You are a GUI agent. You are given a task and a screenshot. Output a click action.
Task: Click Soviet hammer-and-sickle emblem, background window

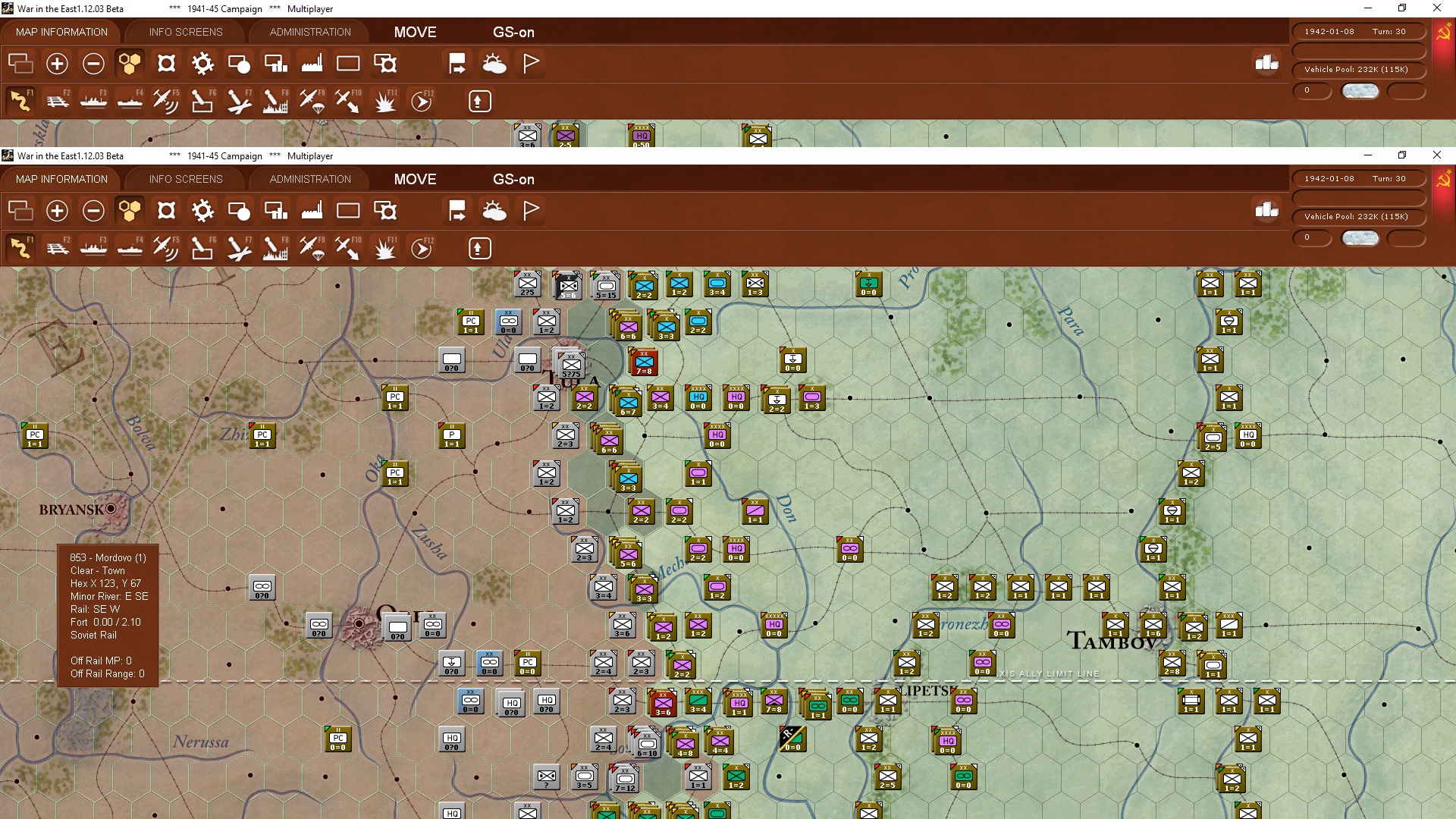1443,33
